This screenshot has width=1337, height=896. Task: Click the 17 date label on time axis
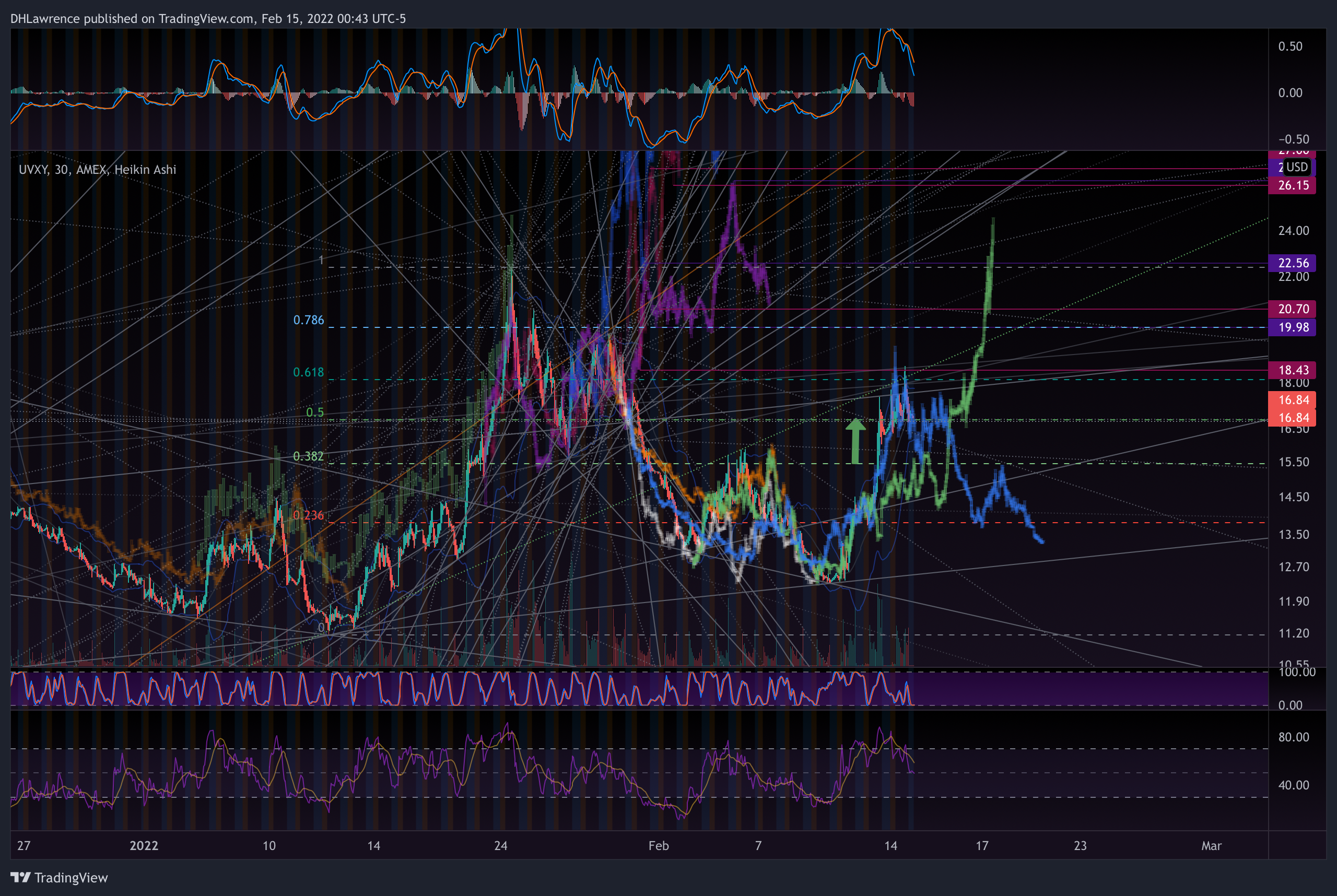tap(982, 846)
